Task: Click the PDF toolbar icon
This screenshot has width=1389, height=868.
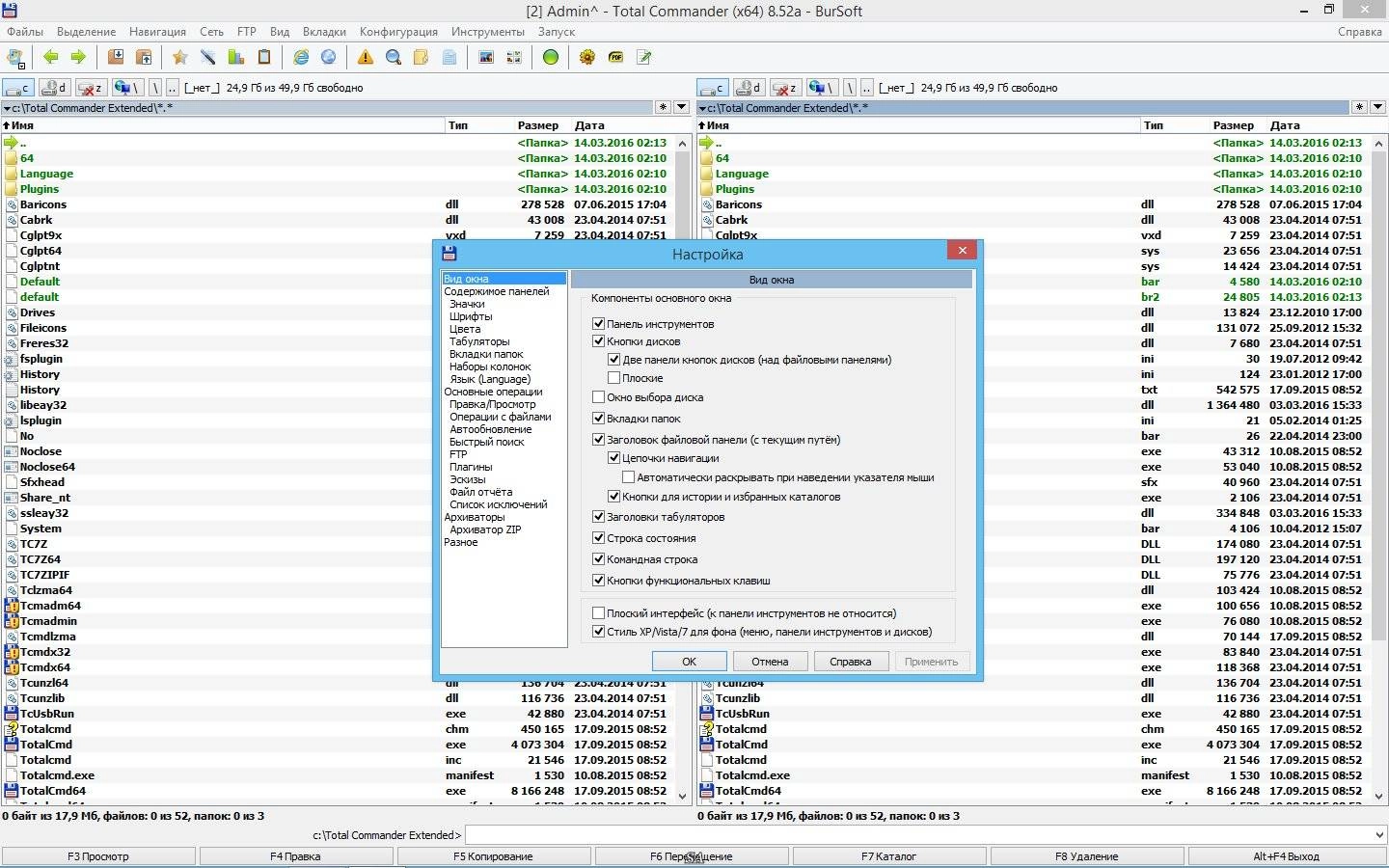Action: (615, 57)
